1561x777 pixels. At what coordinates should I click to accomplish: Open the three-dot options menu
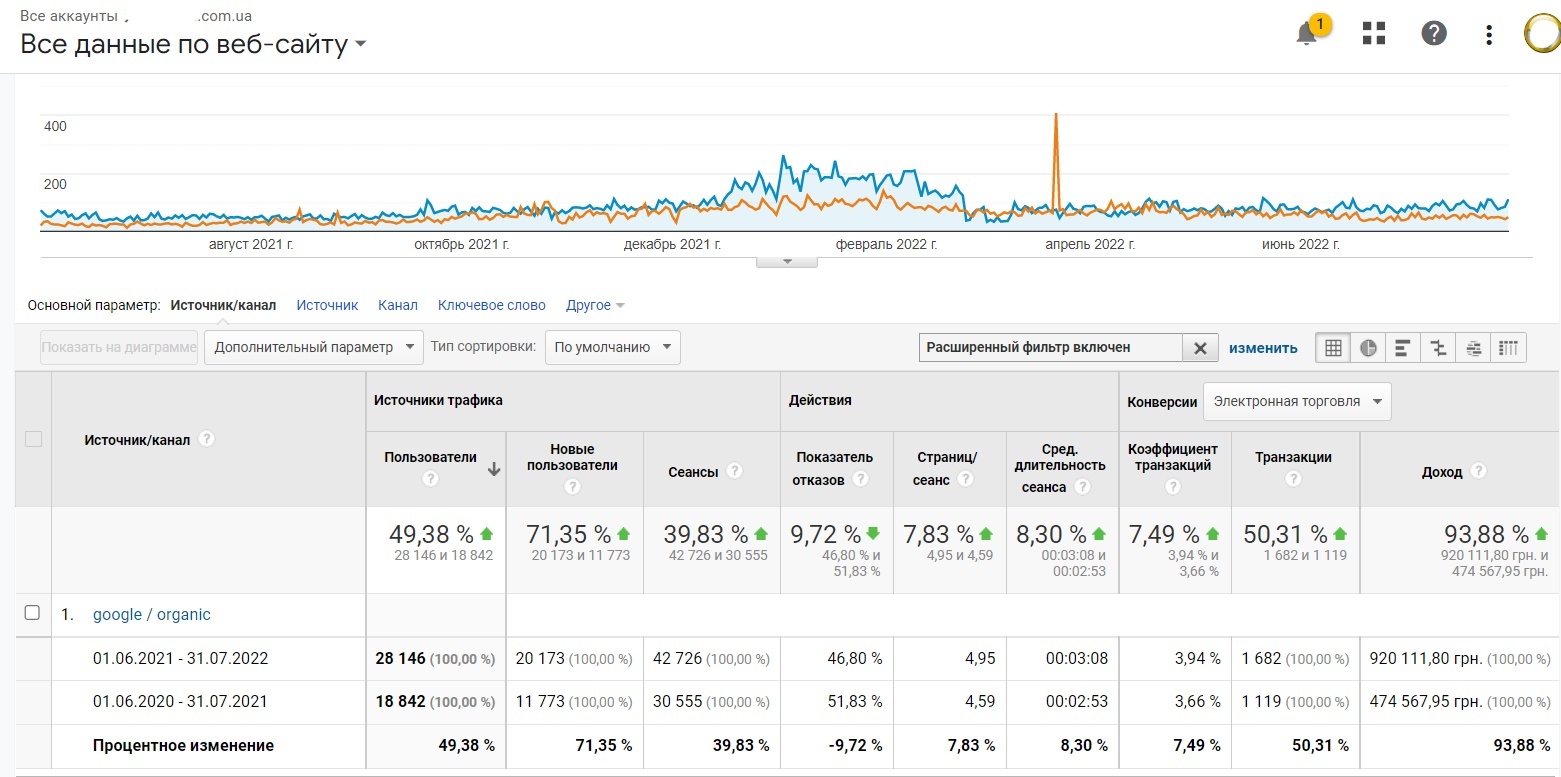[x=1489, y=35]
